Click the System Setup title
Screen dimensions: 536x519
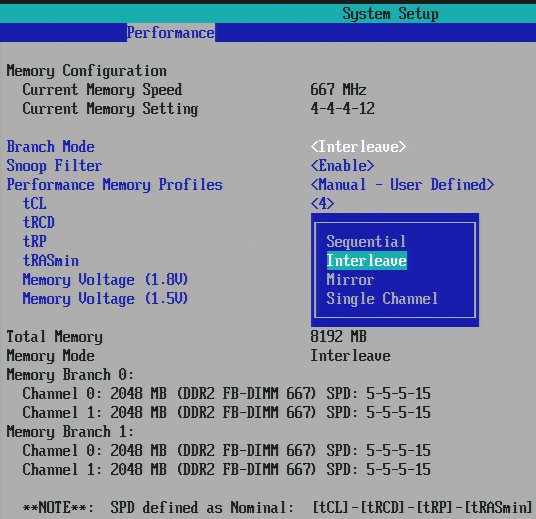click(390, 14)
